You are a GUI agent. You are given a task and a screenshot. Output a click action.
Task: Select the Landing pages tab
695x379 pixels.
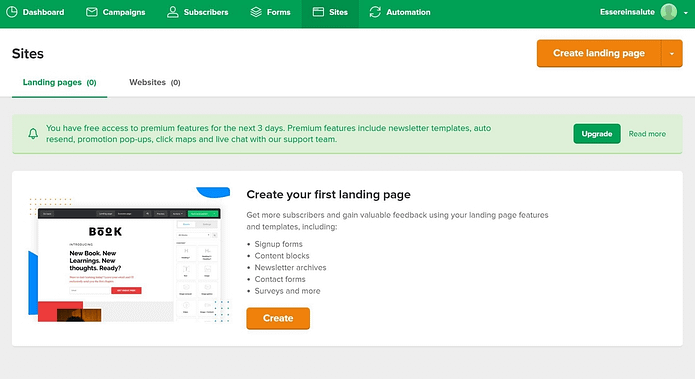pyautogui.click(x=59, y=82)
